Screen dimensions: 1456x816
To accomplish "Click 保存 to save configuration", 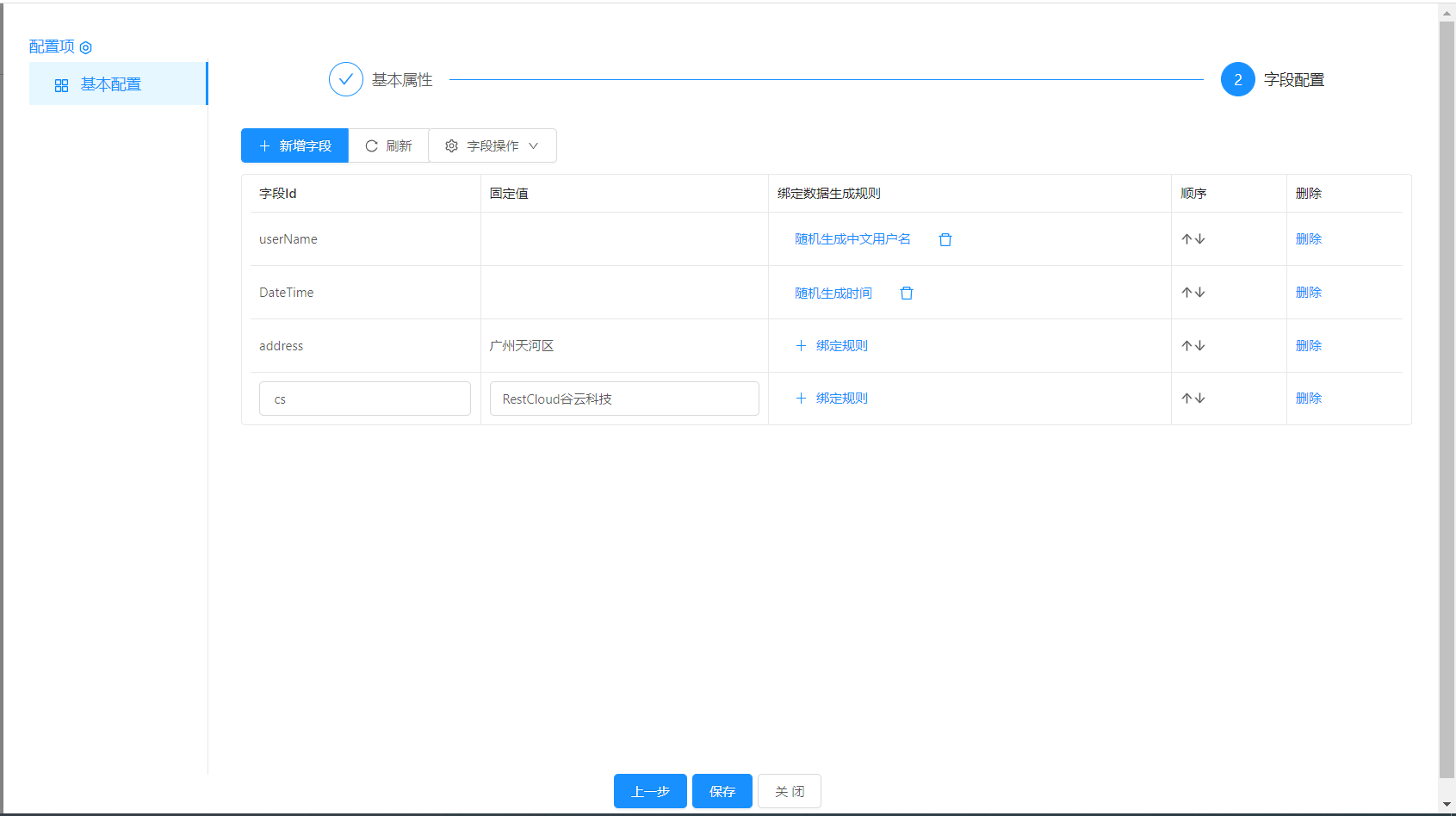I will point(722,792).
